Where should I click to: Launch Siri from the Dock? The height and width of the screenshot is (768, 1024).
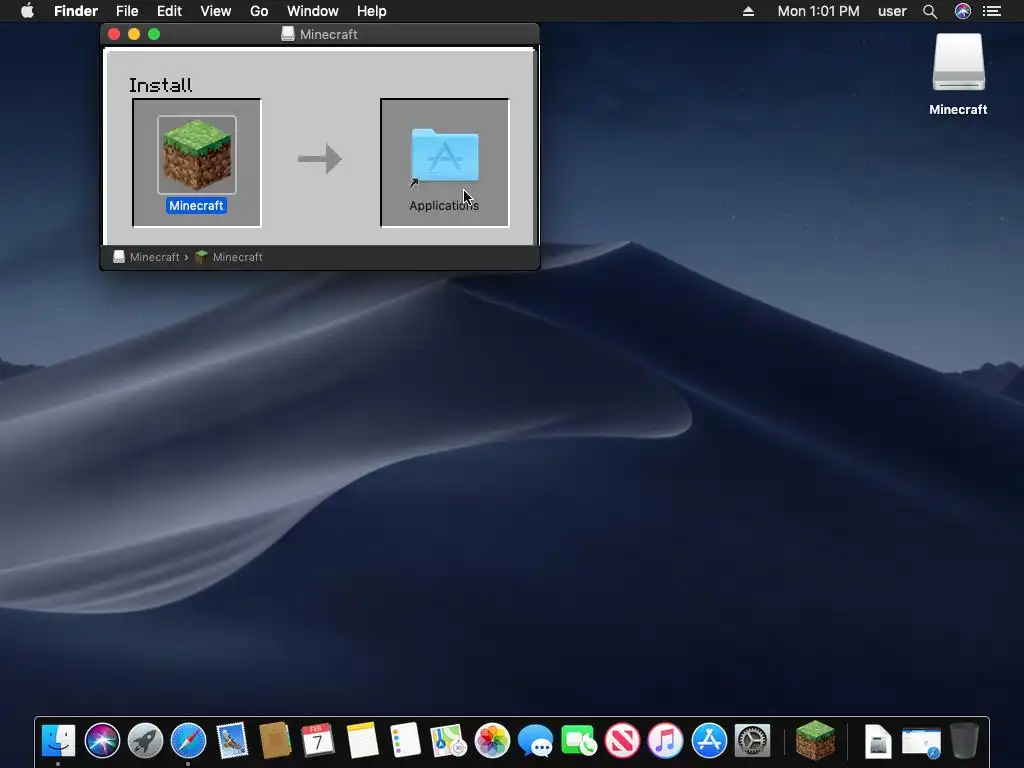tap(102, 741)
